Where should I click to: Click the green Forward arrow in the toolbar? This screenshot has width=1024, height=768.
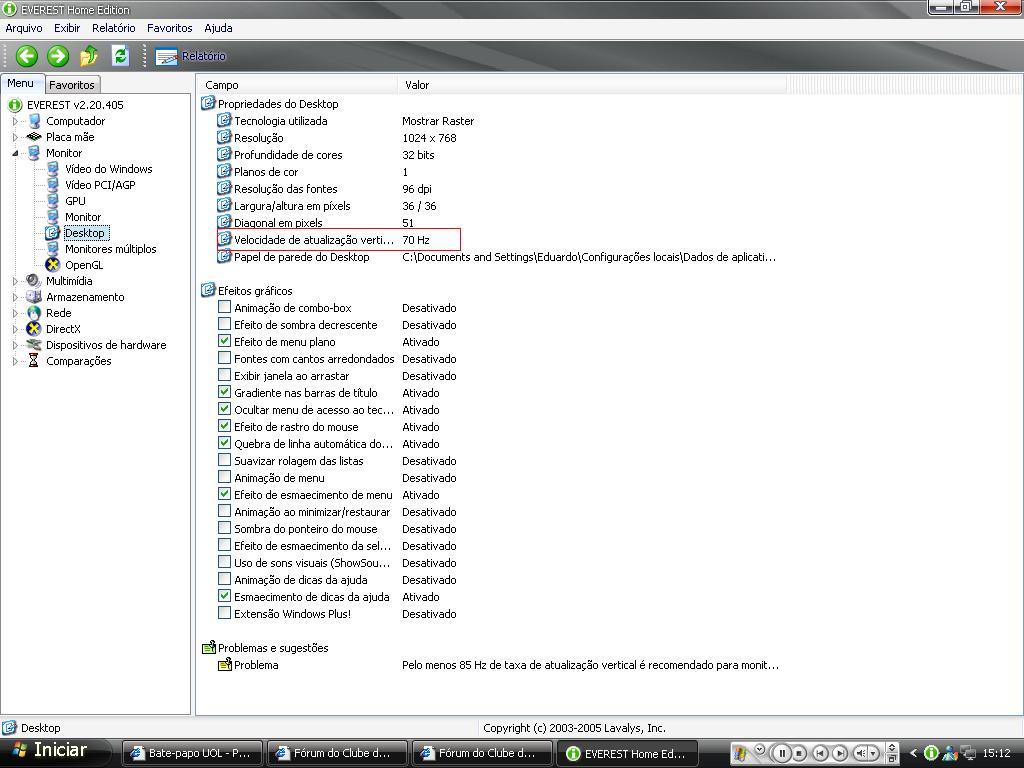[x=57, y=56]
